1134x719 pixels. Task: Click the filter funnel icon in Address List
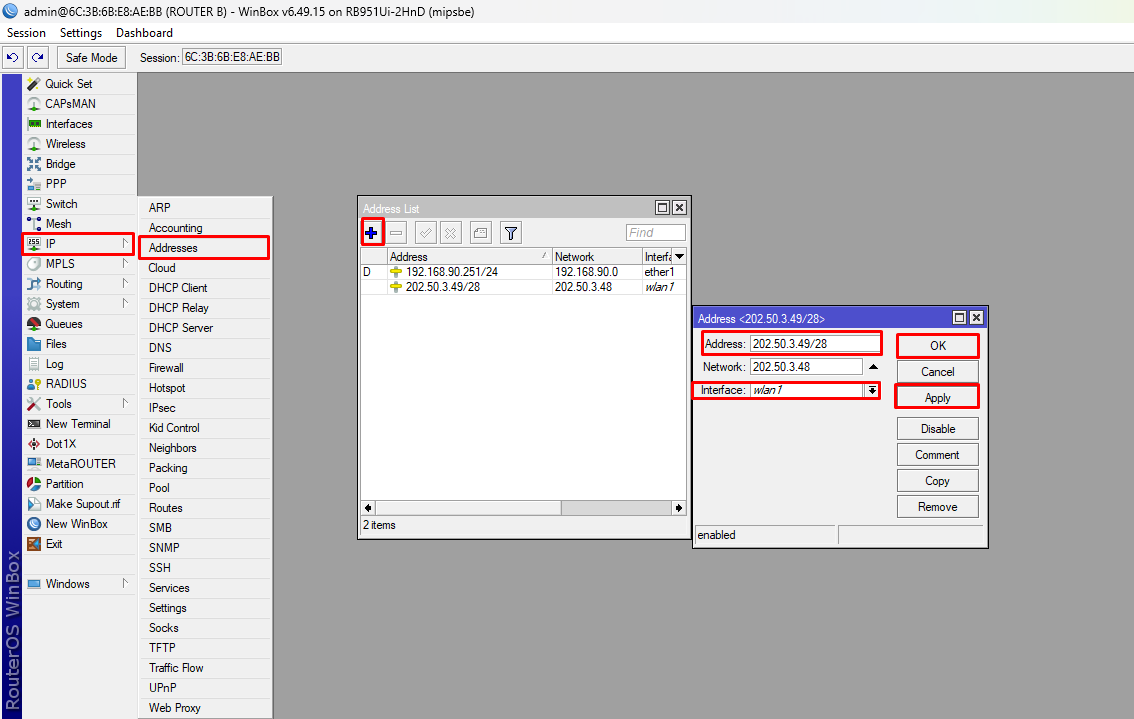[x=511, y=233]
